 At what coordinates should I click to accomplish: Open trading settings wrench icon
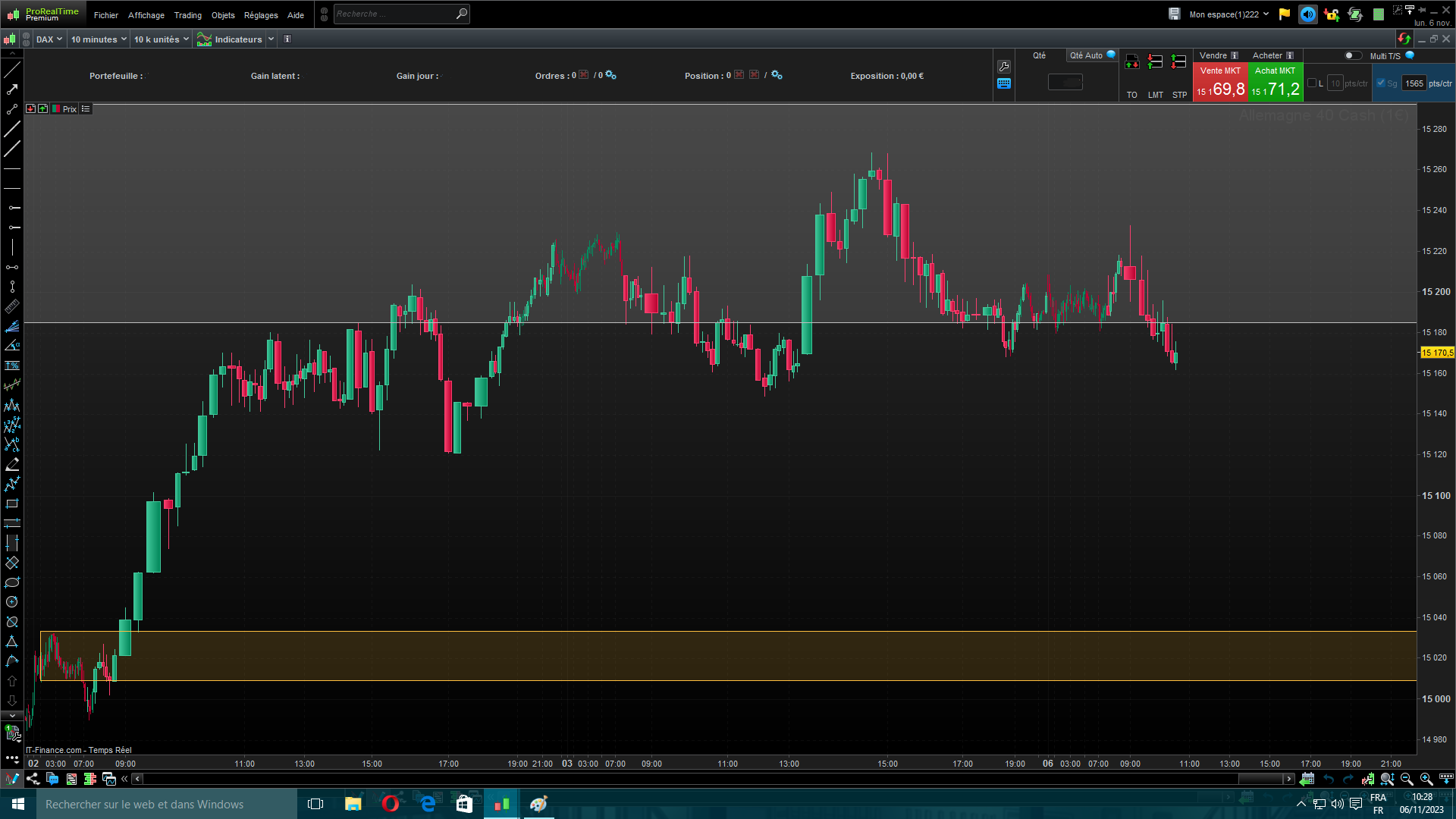pyautogui.click(x=1004, y=67)
